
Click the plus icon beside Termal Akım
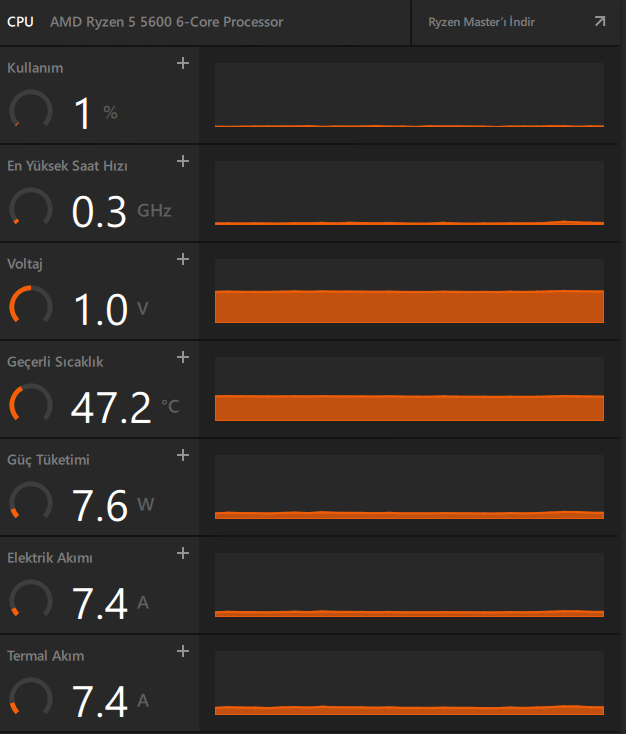[x=182, y=651]
